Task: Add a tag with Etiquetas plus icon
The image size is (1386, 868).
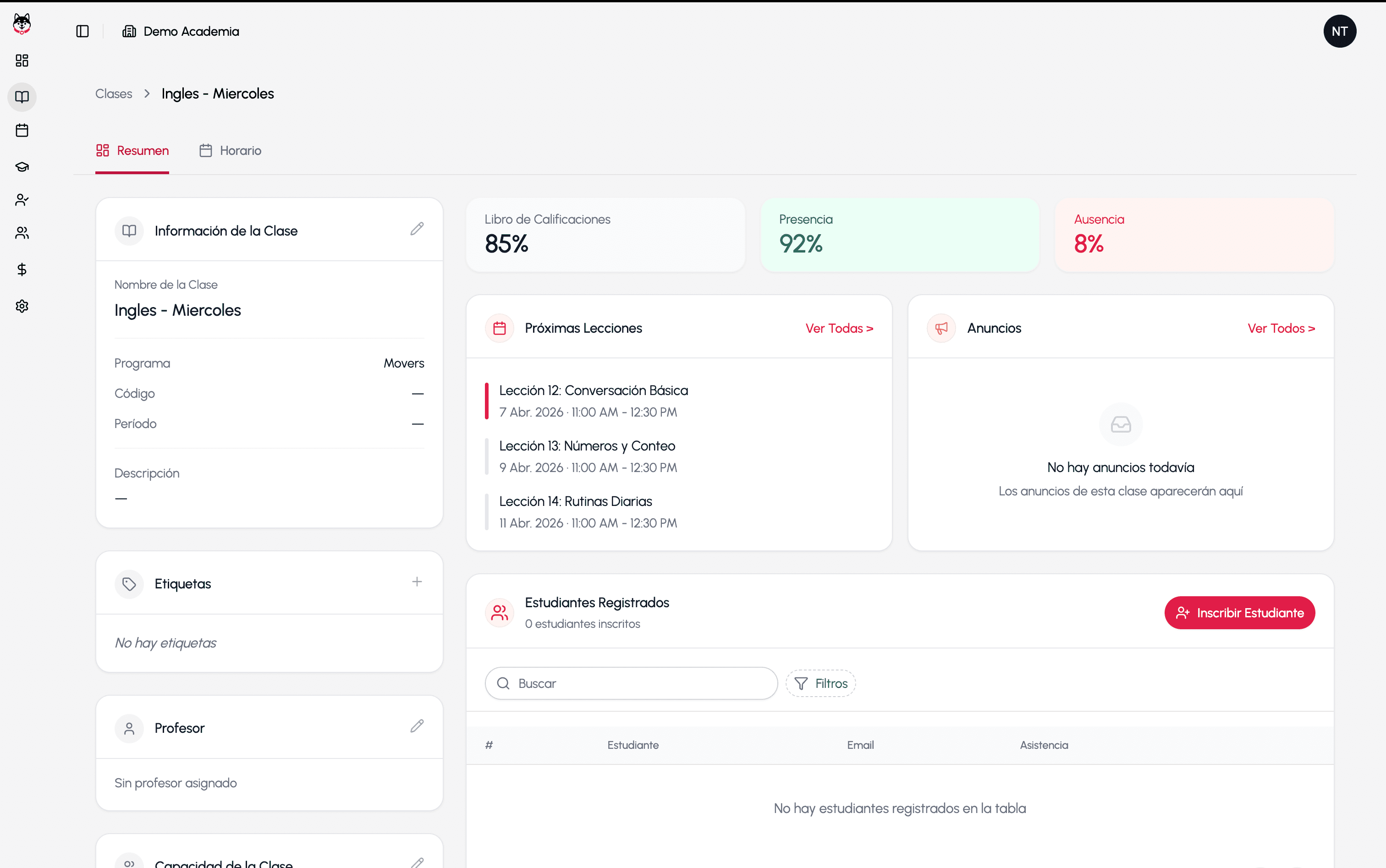Action: point(417,582)
